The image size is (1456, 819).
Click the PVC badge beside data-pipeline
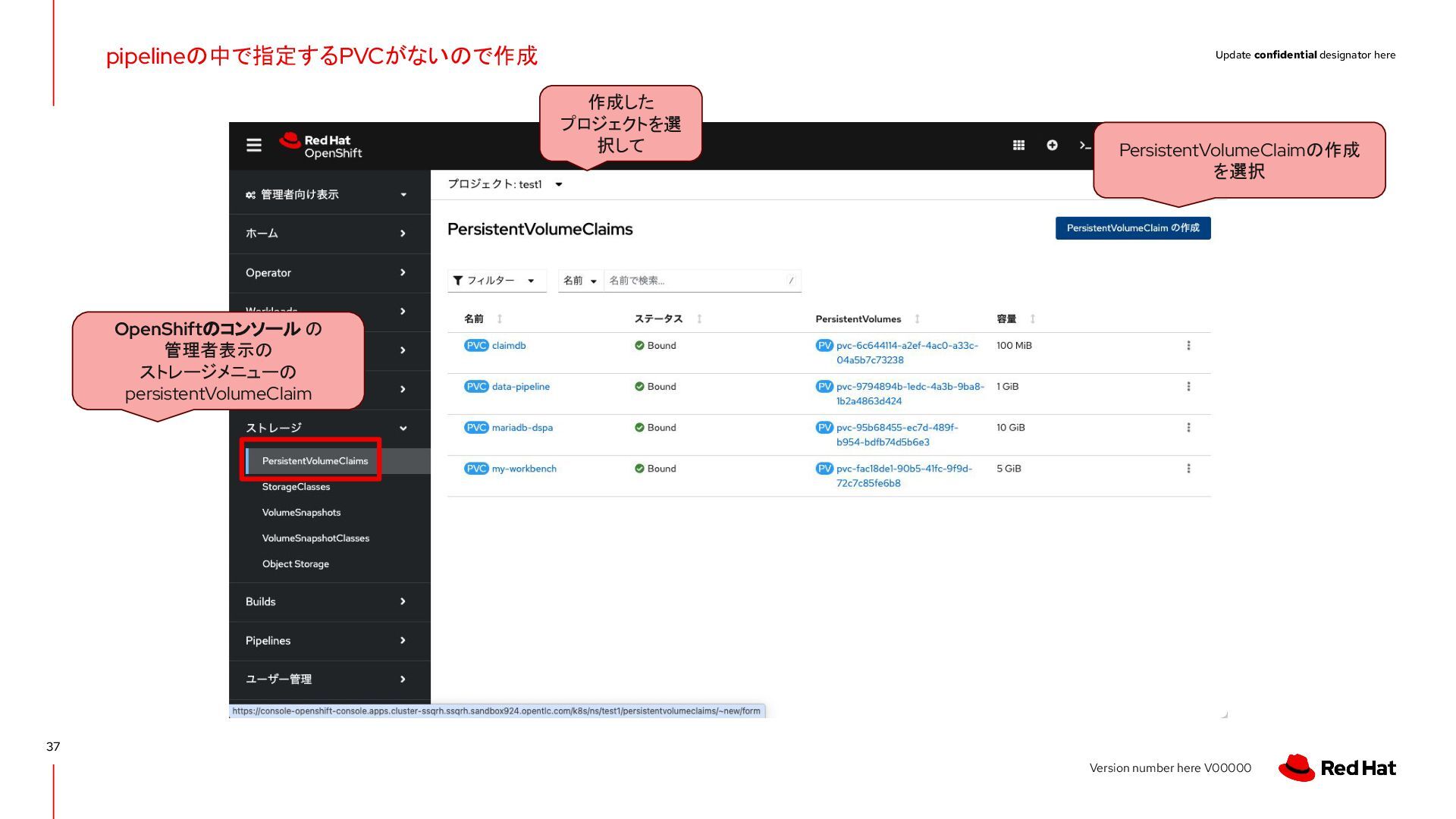point(476,387)
